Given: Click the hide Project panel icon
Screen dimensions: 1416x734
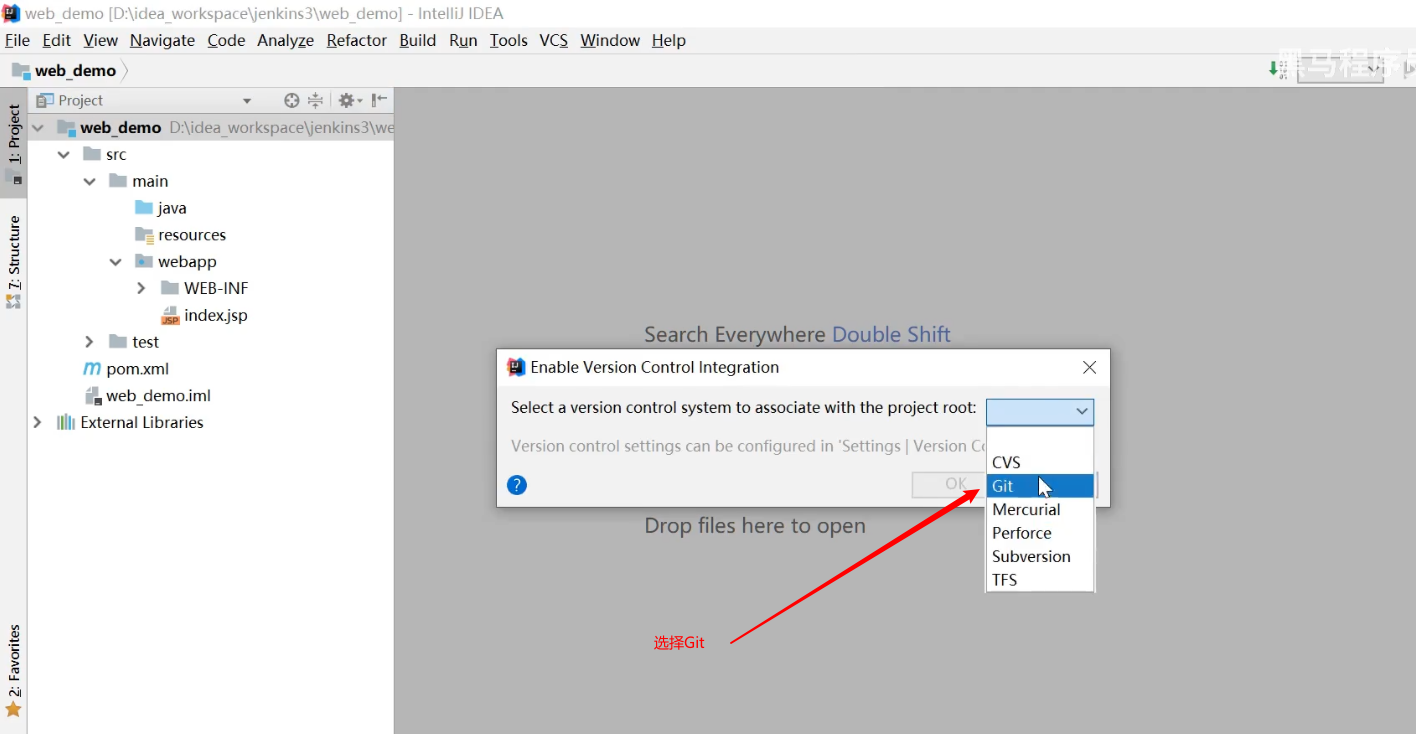Looking at the screenshot, I should (379, 100).
